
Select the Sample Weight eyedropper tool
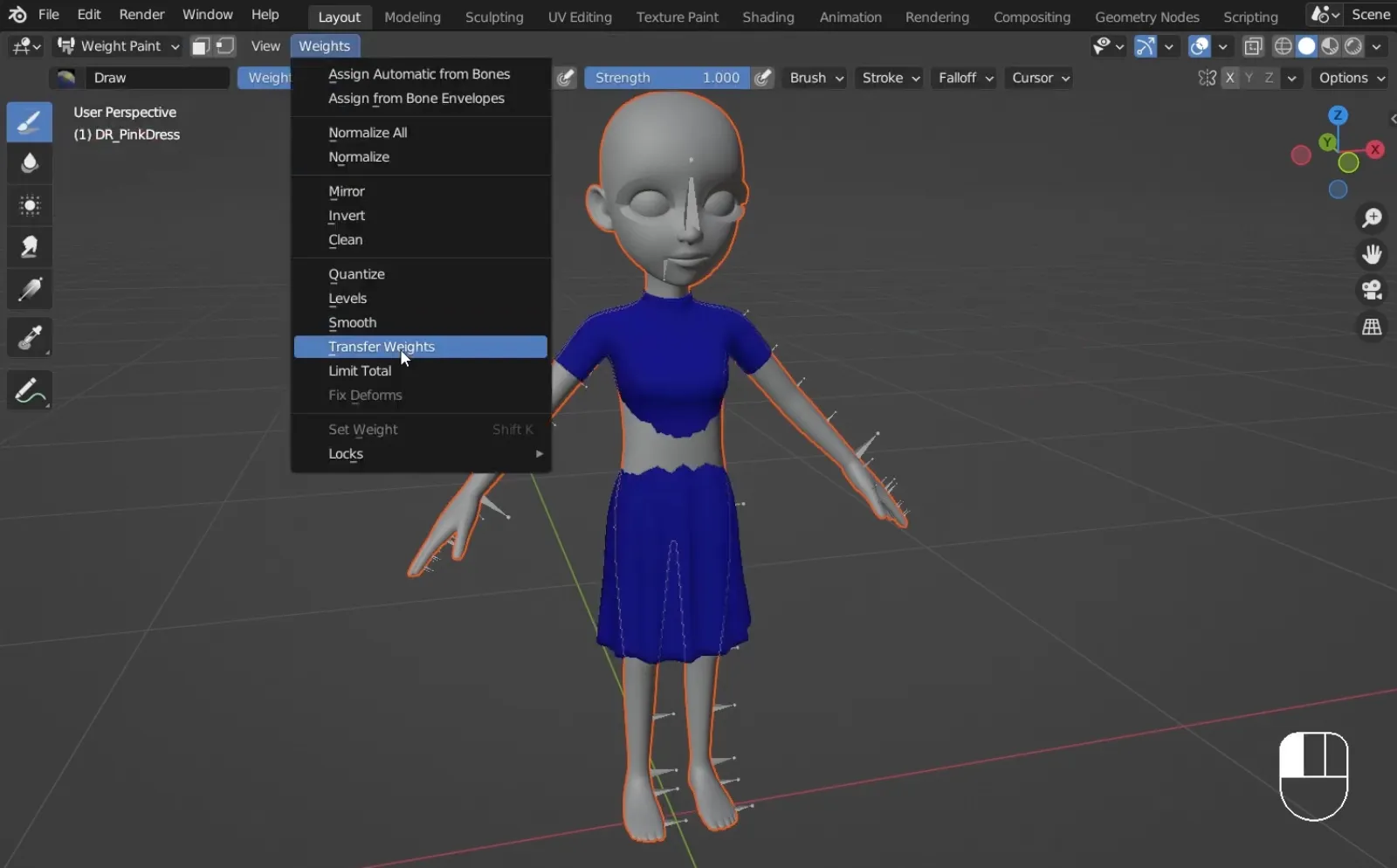coord(30,337)
